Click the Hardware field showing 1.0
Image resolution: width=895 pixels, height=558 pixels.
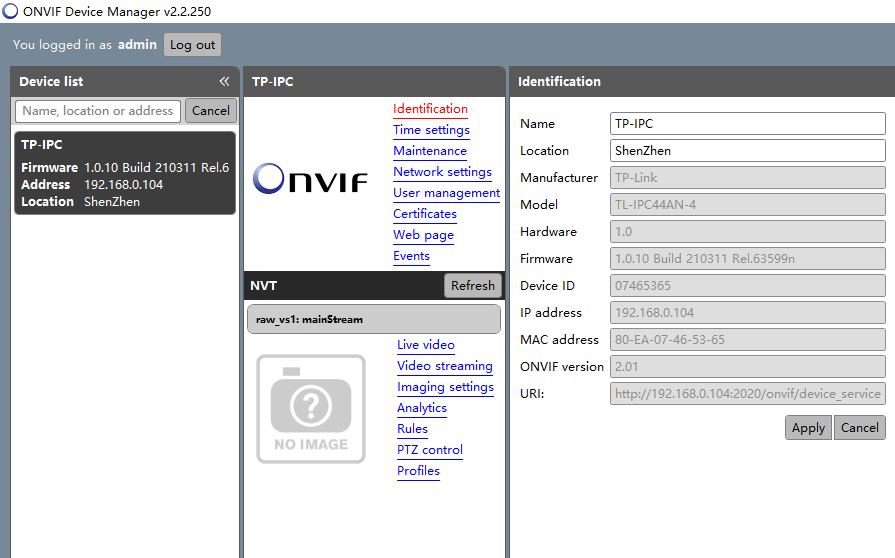tap(748, 232)
